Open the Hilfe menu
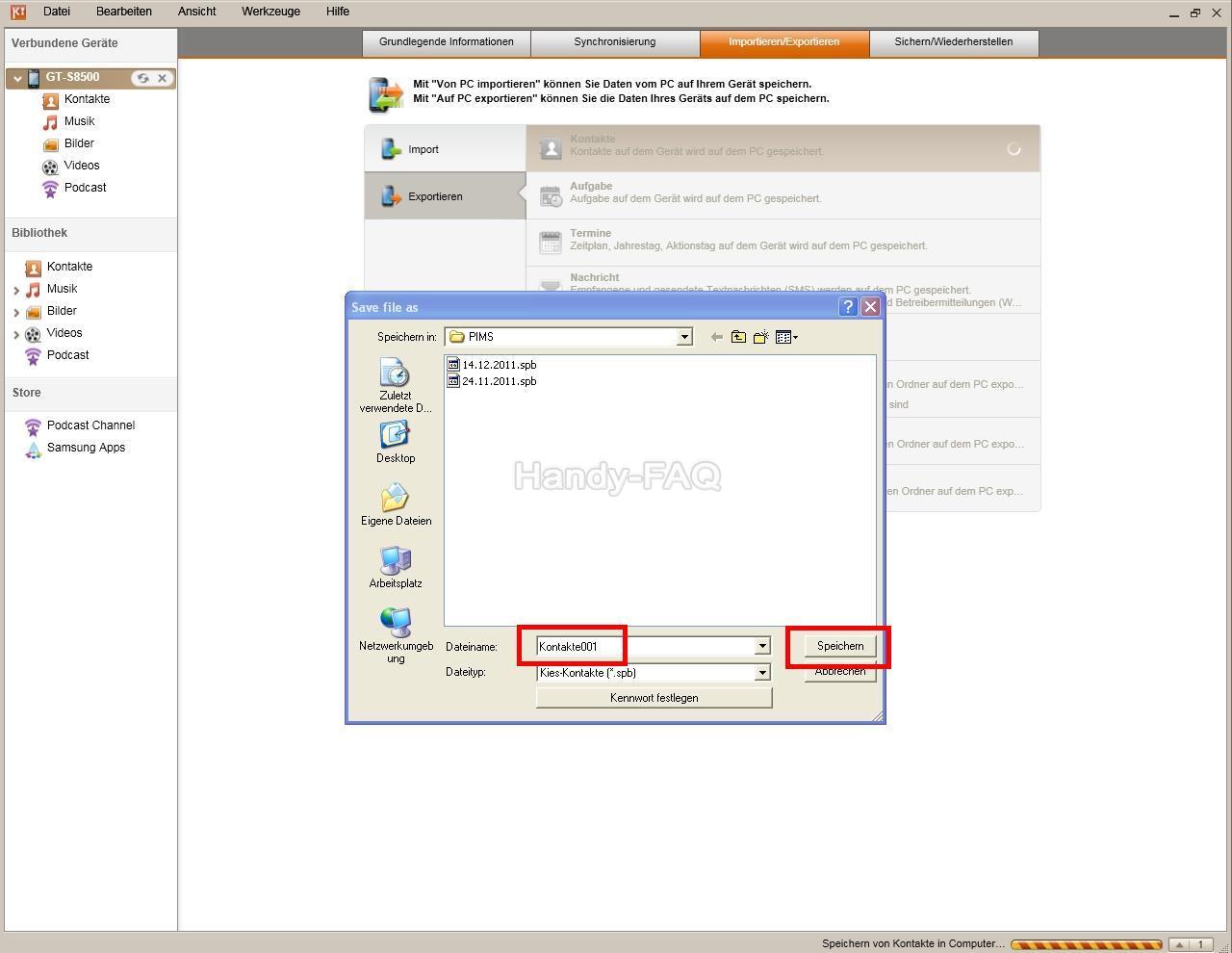Image resolution: width=1232 pixels, height=953 pixels. pos(337,12)
